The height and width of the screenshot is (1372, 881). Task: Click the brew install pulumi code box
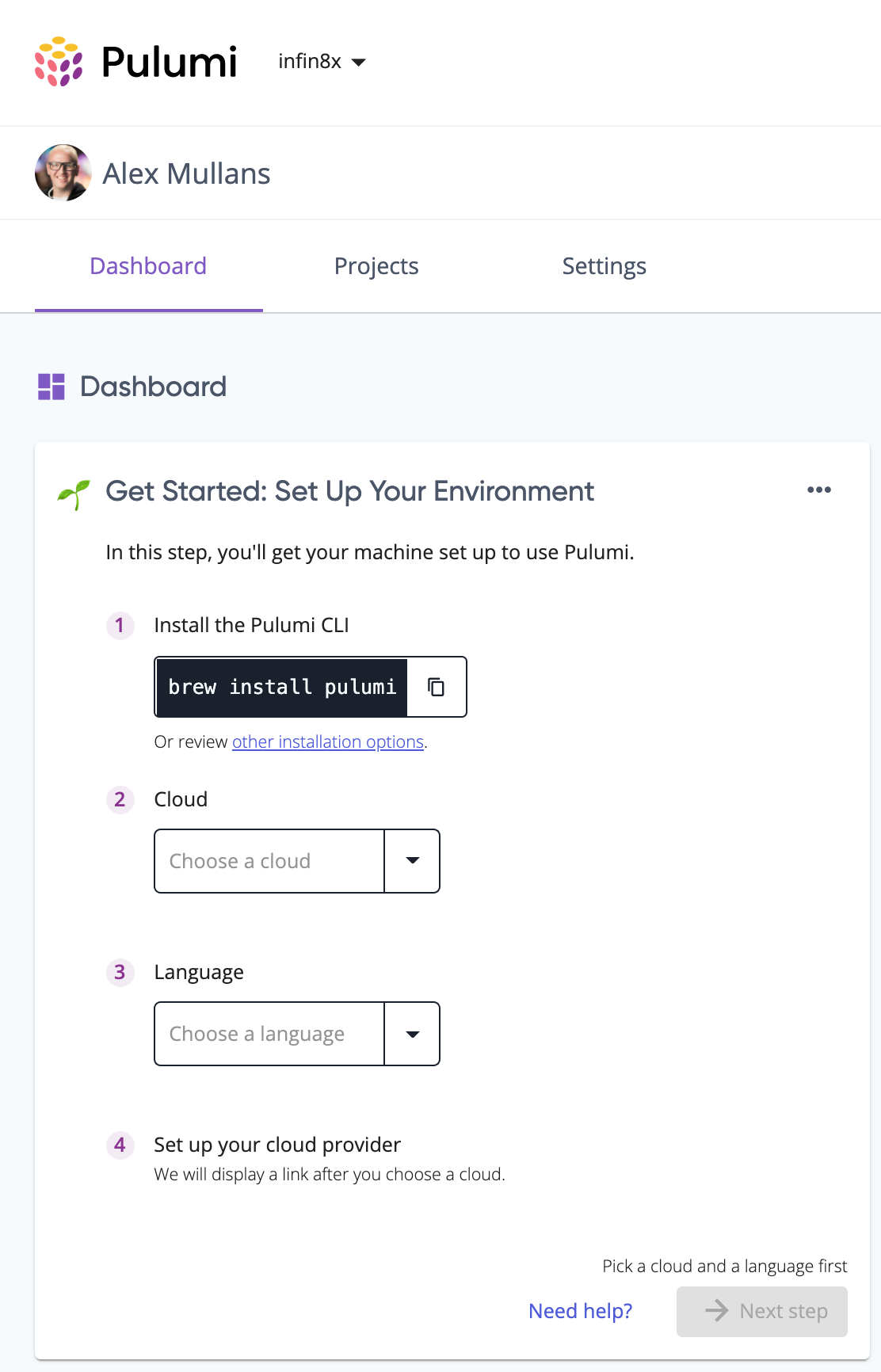(x=282, y=687)
